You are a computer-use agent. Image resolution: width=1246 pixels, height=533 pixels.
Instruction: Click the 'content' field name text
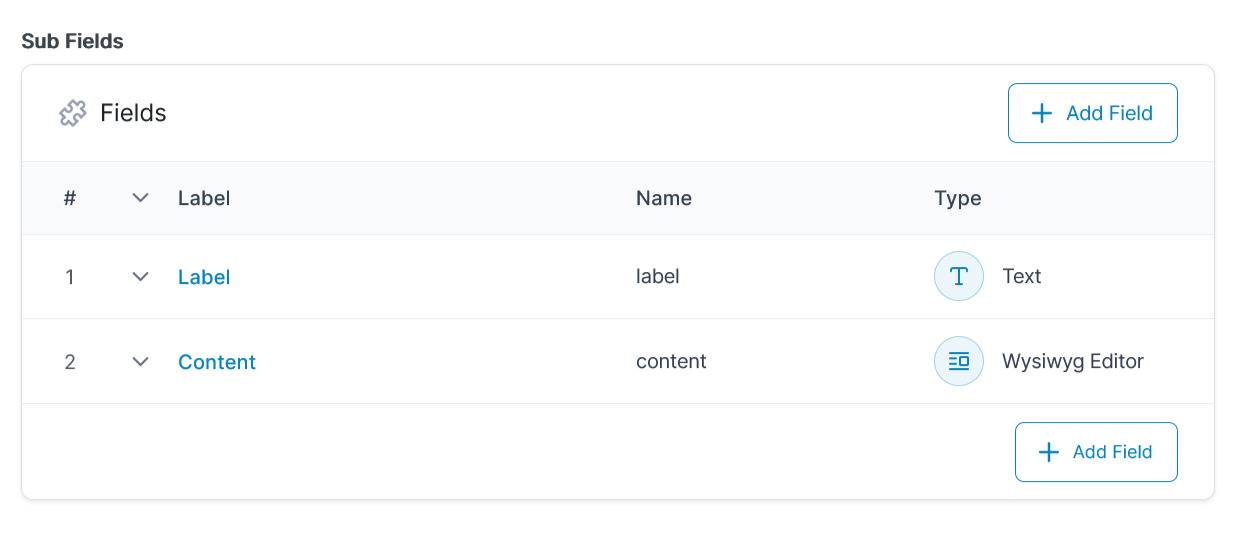coord(671,361)
